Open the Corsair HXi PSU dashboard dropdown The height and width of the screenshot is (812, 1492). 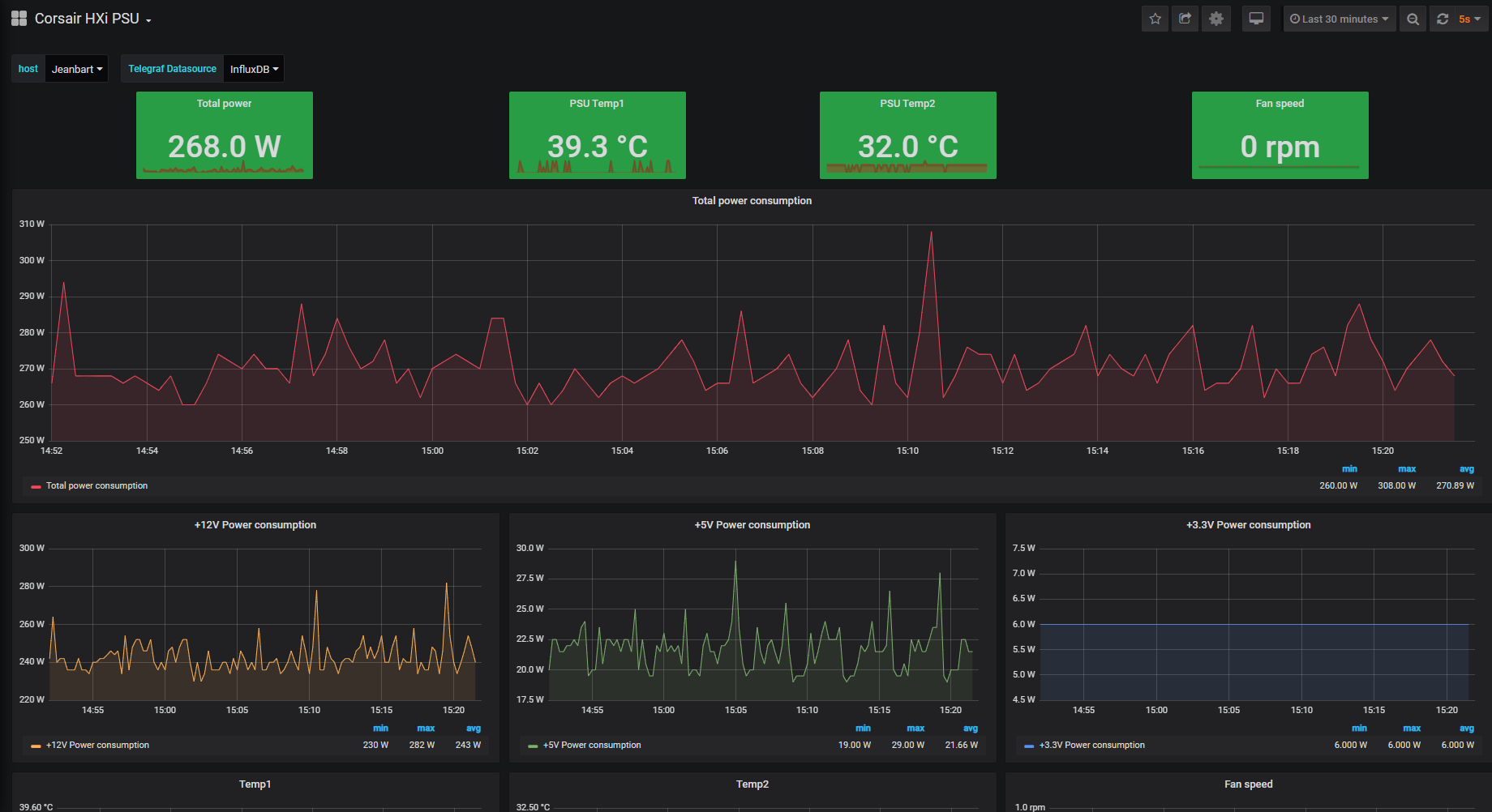[92, 19]
